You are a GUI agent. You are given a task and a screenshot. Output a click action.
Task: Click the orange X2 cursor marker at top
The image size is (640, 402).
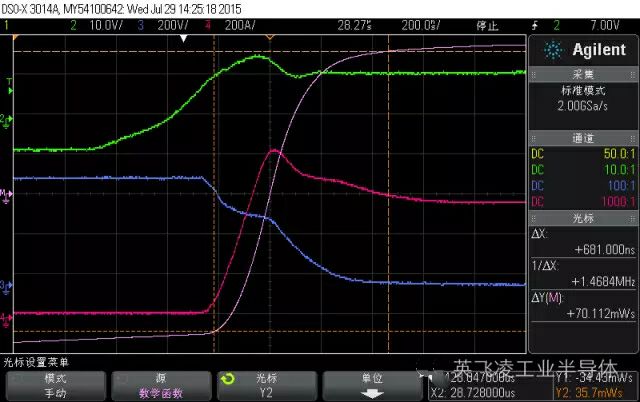pos(268,38)
